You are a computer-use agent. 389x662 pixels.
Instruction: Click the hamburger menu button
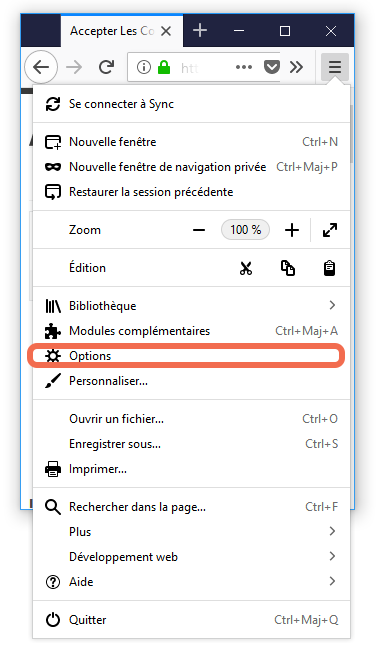click(335, 67)
